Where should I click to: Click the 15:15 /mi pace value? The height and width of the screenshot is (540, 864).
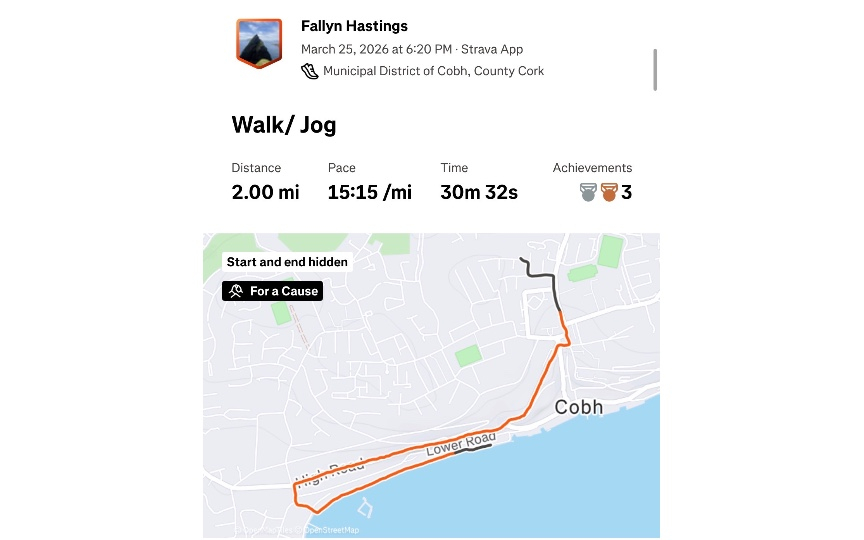pos(369,192)
